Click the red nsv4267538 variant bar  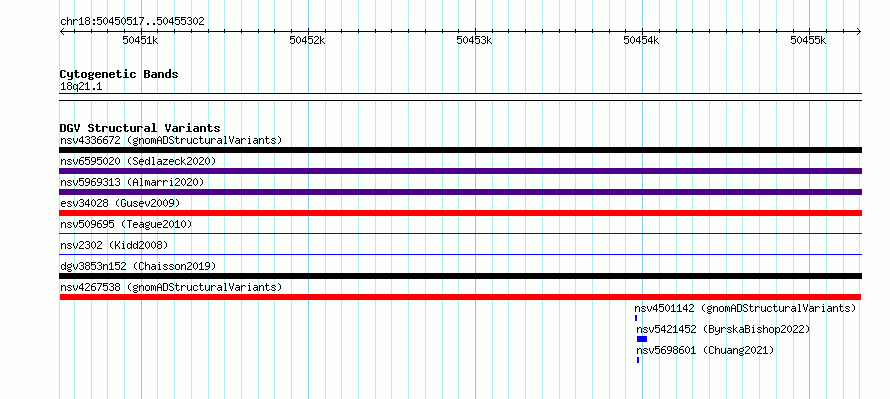click(460, 297)
